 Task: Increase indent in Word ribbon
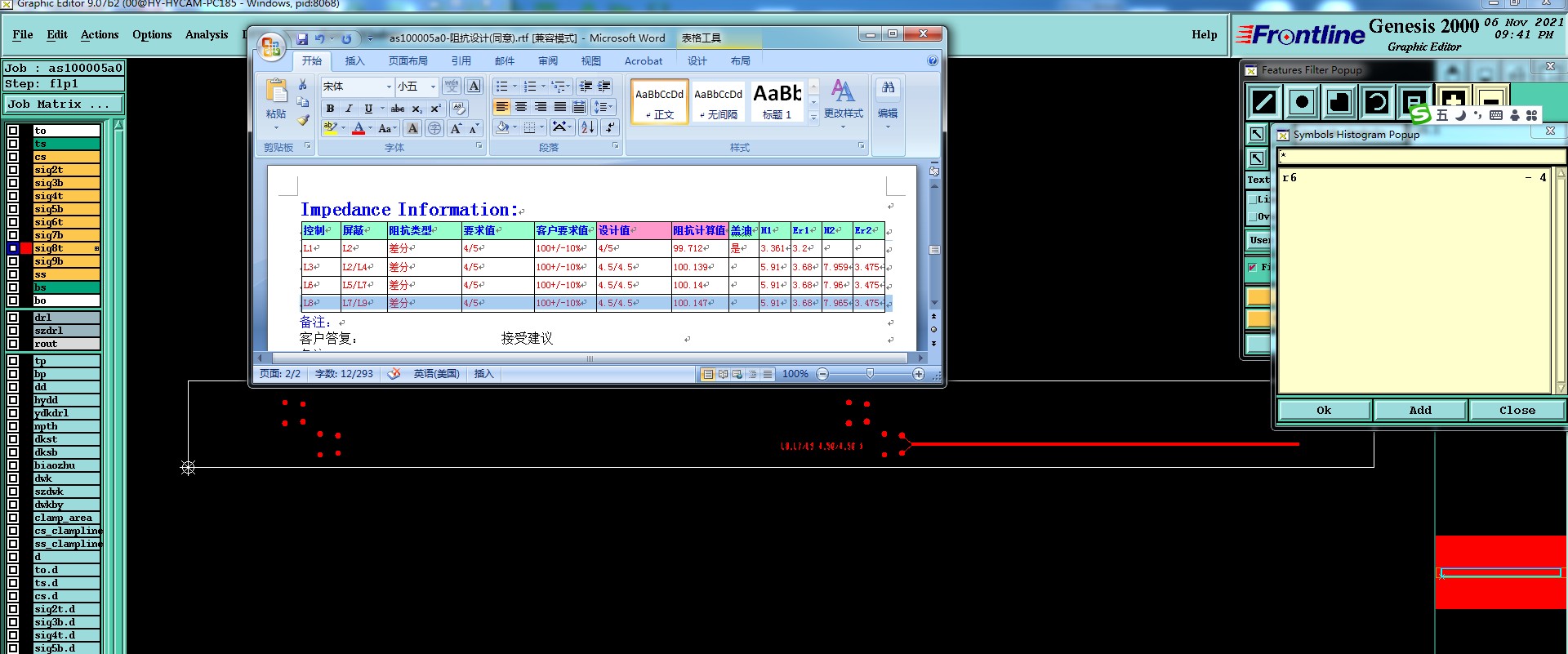tap(604, 86)
